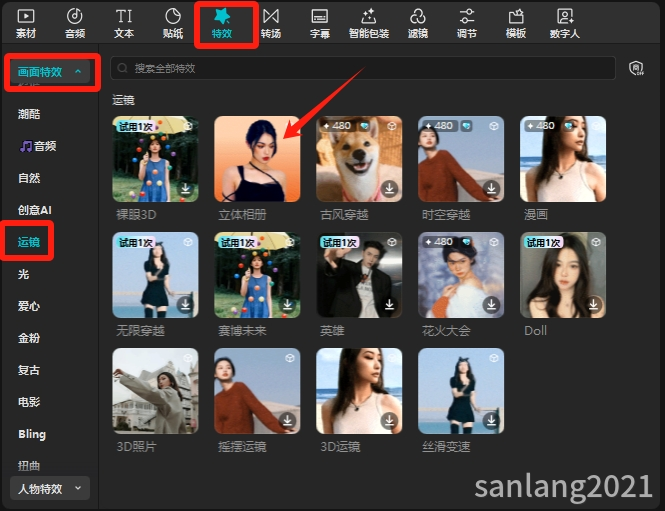Select the 复古 category in sidebar
This screenshot has height=511, width=665.
point(29,370)
